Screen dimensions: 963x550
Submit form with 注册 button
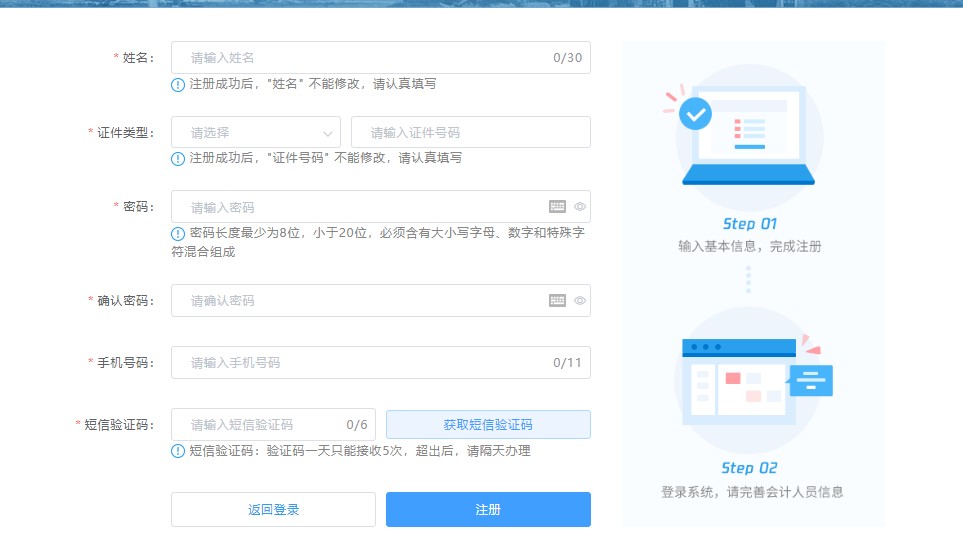click(488, 509)
